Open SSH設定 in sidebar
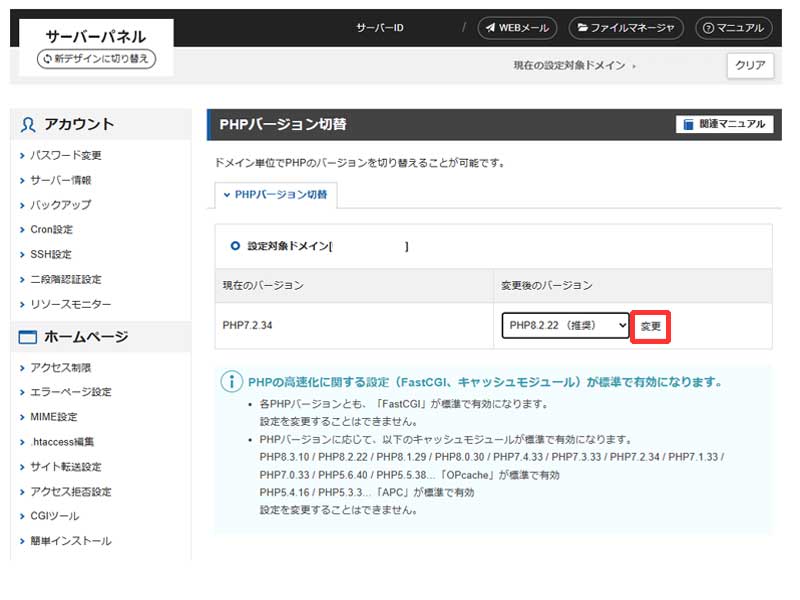 (51, 254)
